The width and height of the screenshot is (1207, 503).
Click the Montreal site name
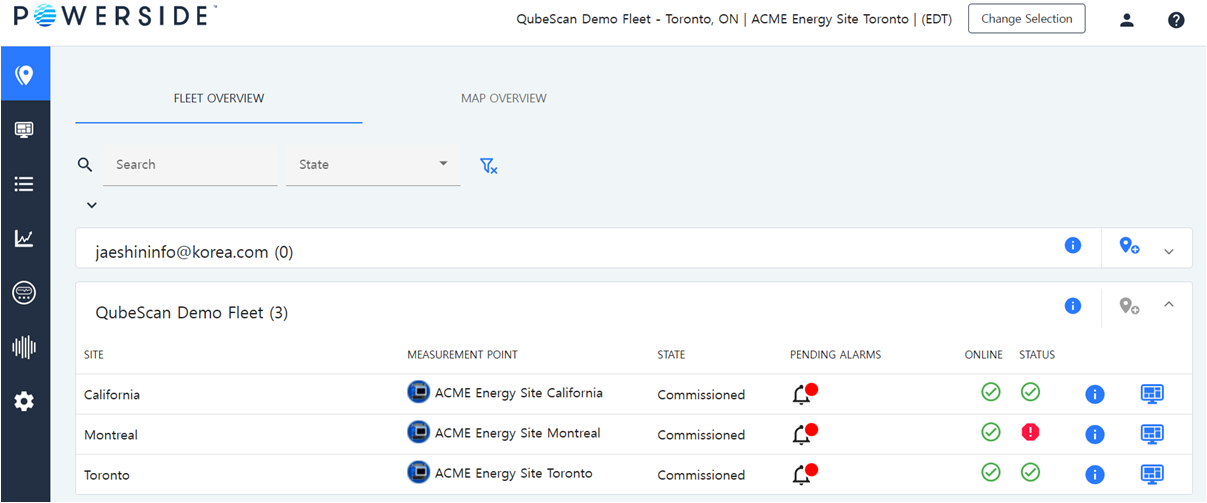[111, 435]
